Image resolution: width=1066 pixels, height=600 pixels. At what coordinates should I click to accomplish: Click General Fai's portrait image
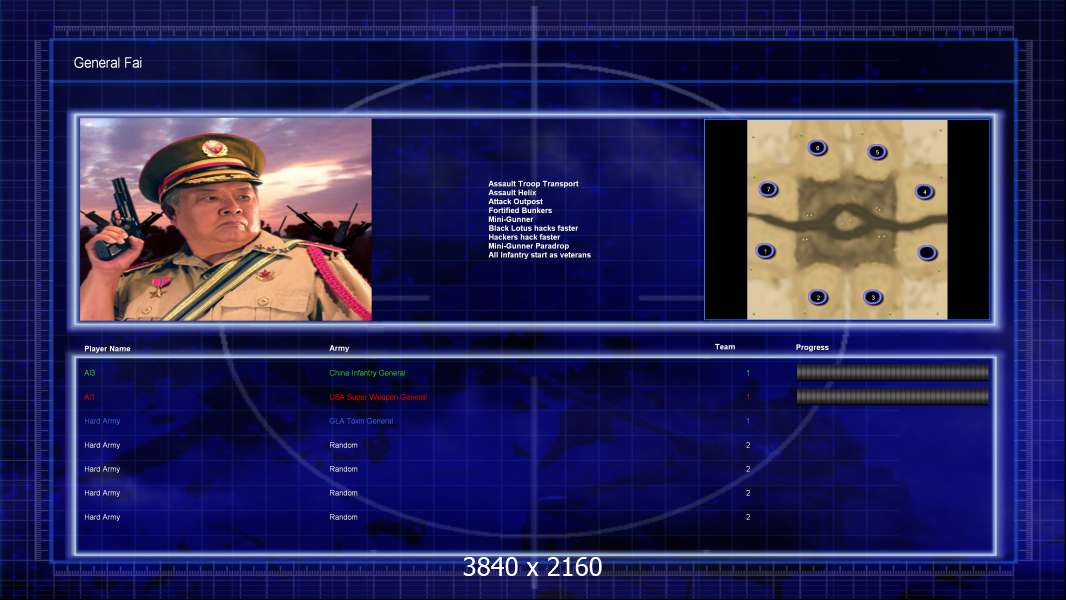(x=226, y=219)
